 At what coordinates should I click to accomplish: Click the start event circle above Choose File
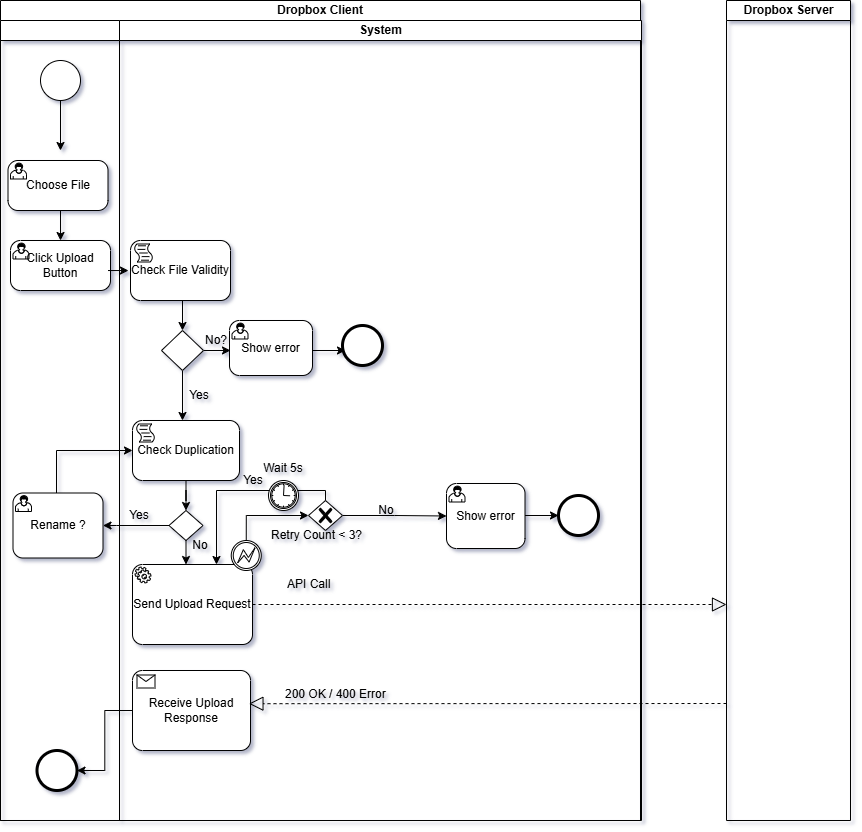[x=61, y=81]
